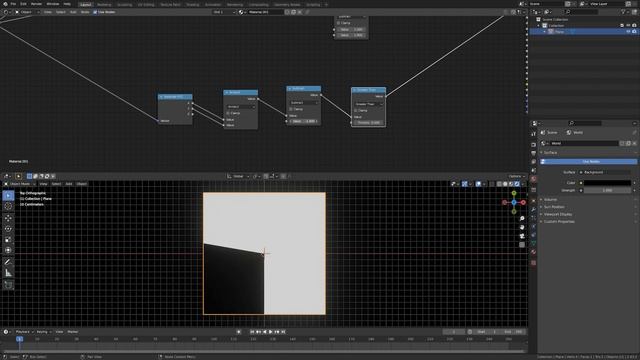This screenshot has height=360, width=640.
Task: Open the viewport Options button
Action: (516, 176)
